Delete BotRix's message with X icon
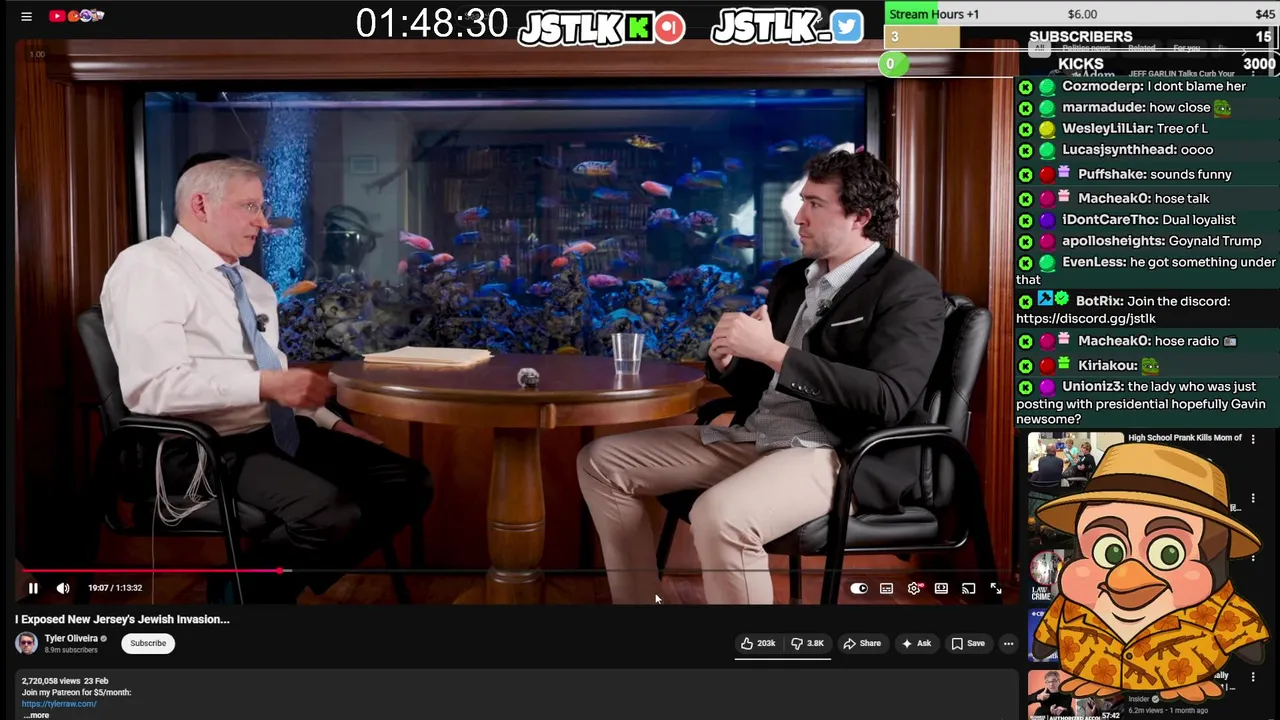1280x720 pixels. [x=1025, y=301]
